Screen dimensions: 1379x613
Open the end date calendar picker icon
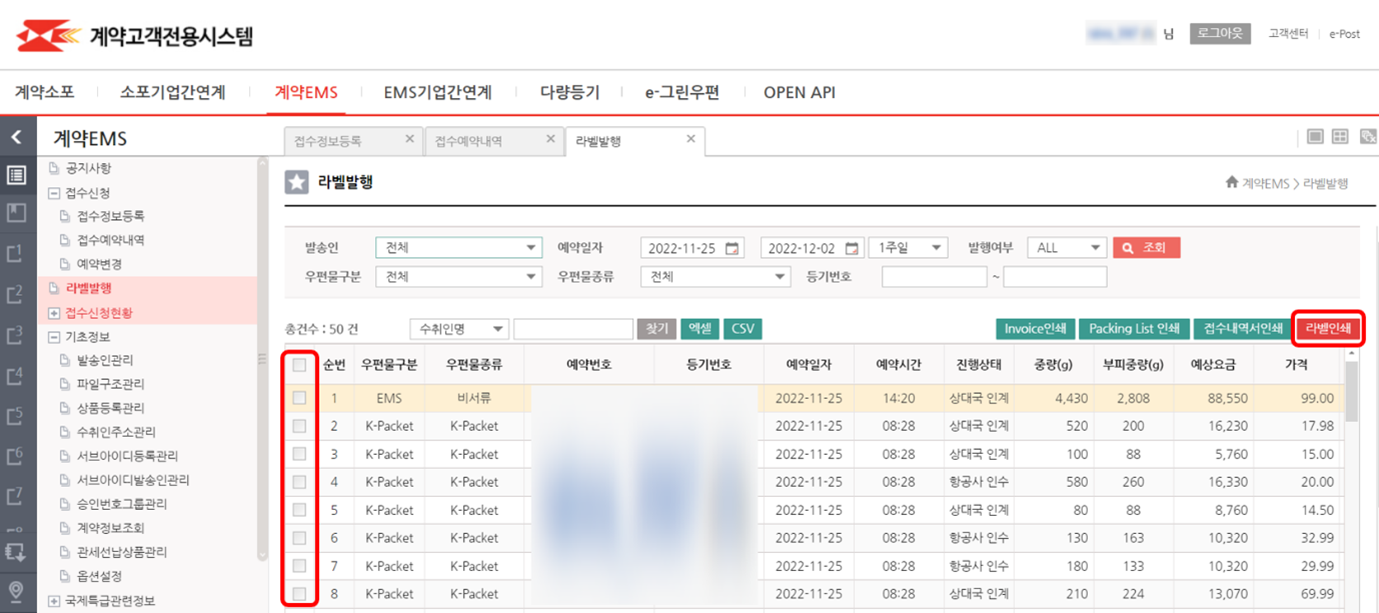coord(852,248)
